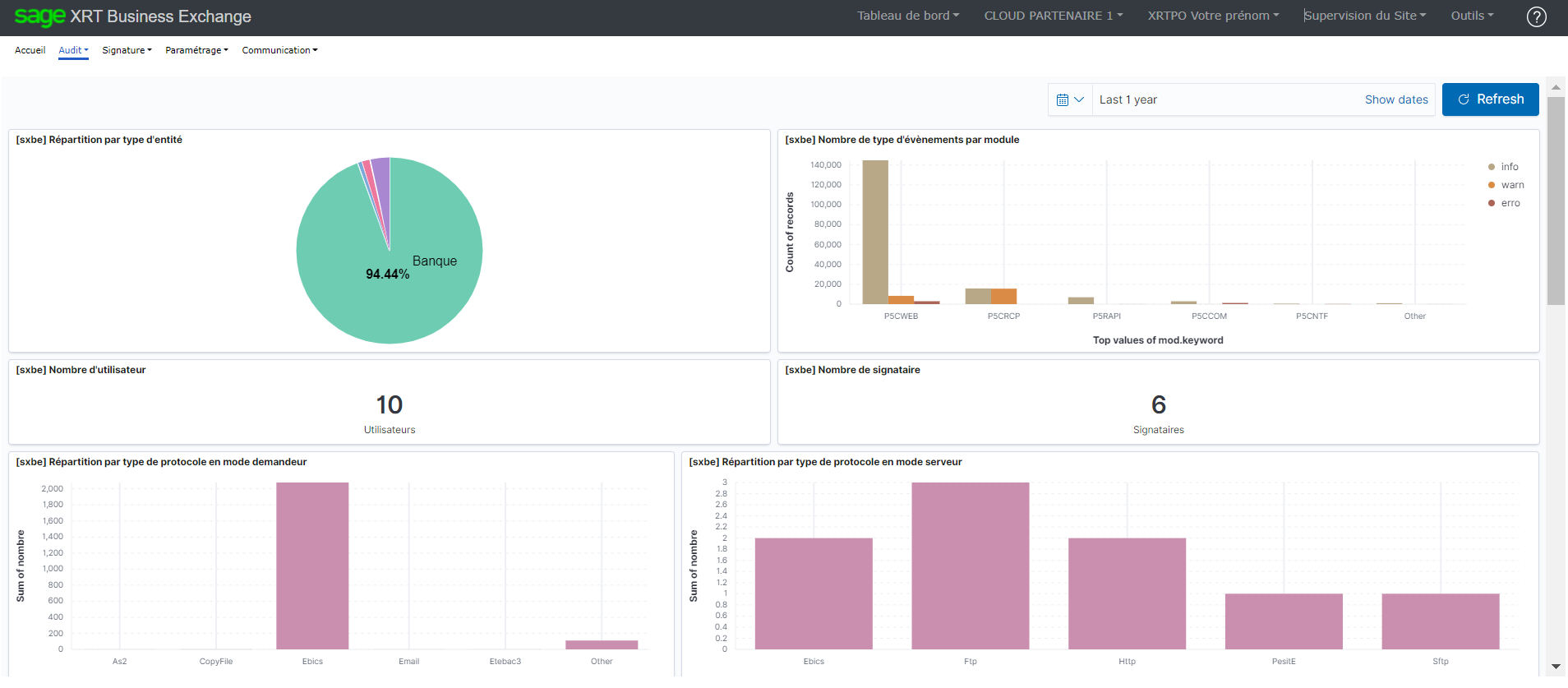Toggle the erro legend series
This screenshot has height=688, width=1568.
(1510, 203)
